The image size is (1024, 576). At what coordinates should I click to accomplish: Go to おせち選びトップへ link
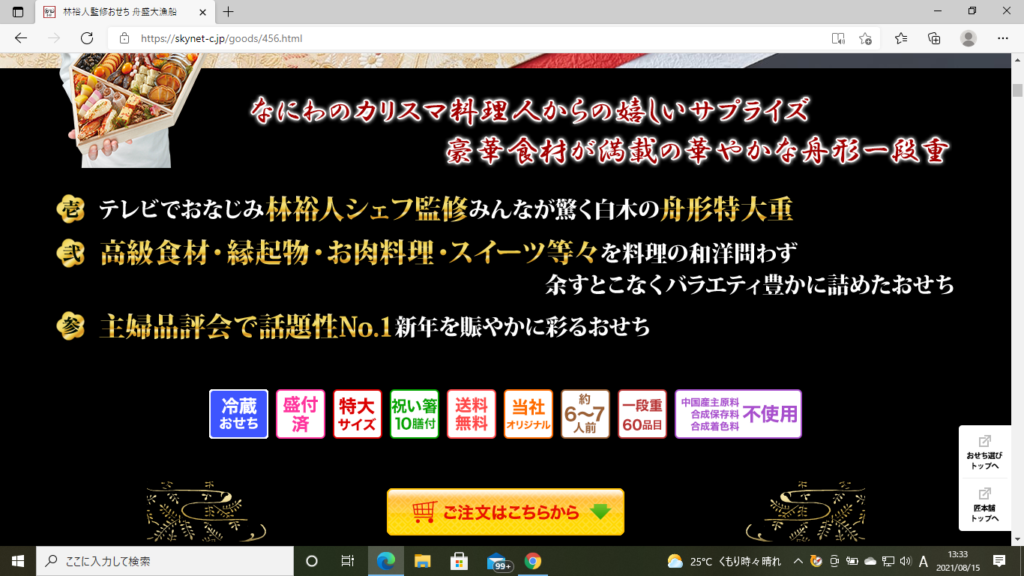[x=984, y=453]
